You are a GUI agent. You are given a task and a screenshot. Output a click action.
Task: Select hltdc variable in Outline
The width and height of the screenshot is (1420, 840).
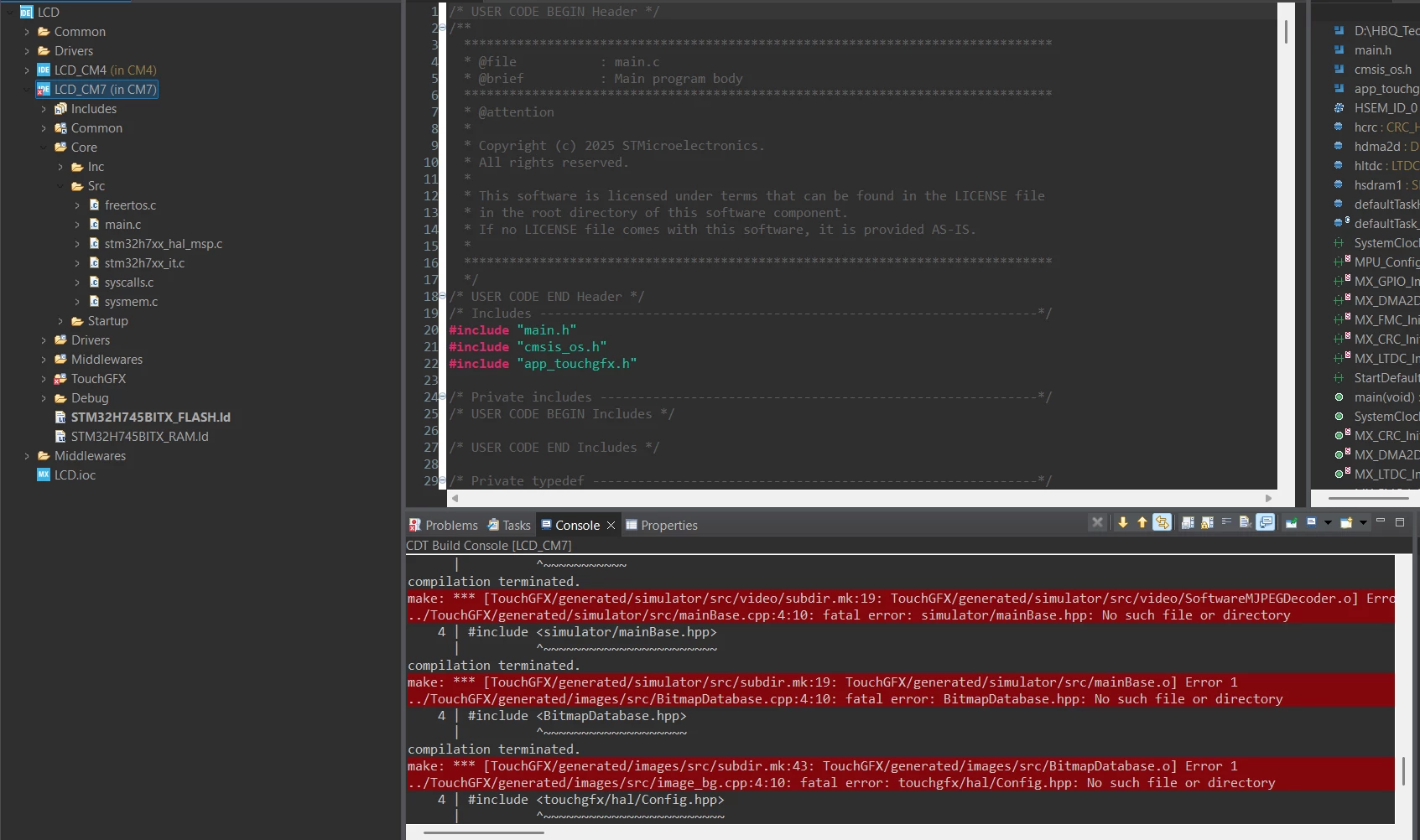(x=1376, y=166)
